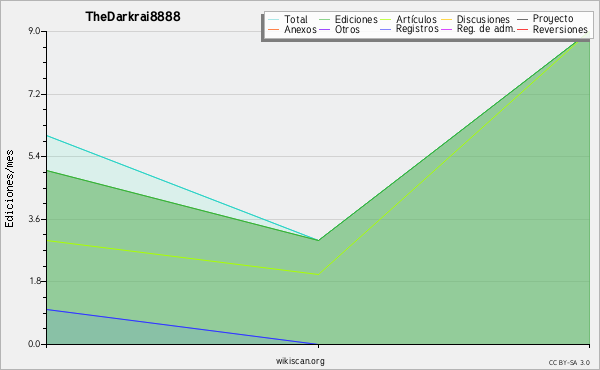Click the TheDarkrai8888 chart title
The width and height of the screenshot is (600, 370).
[x=133, y=17]
